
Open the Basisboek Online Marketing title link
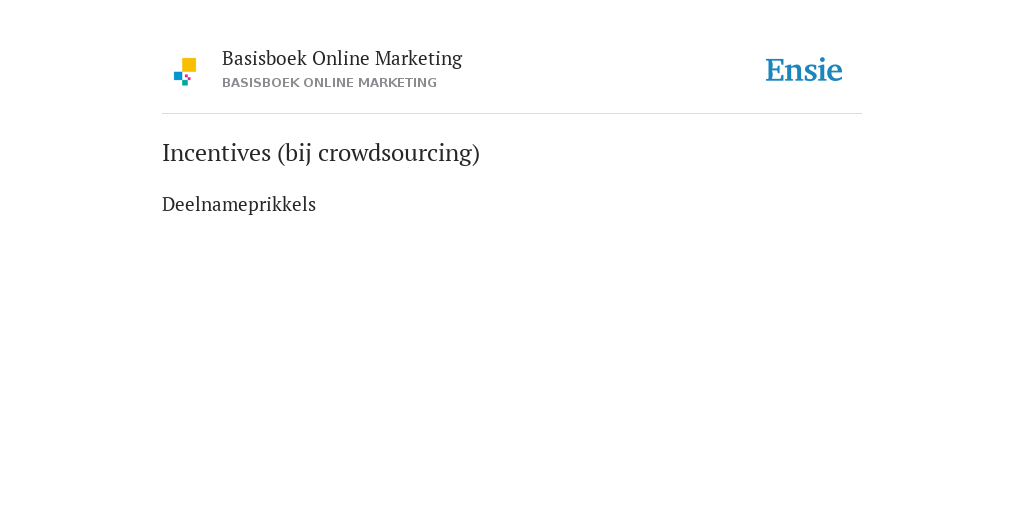[342, 58]
